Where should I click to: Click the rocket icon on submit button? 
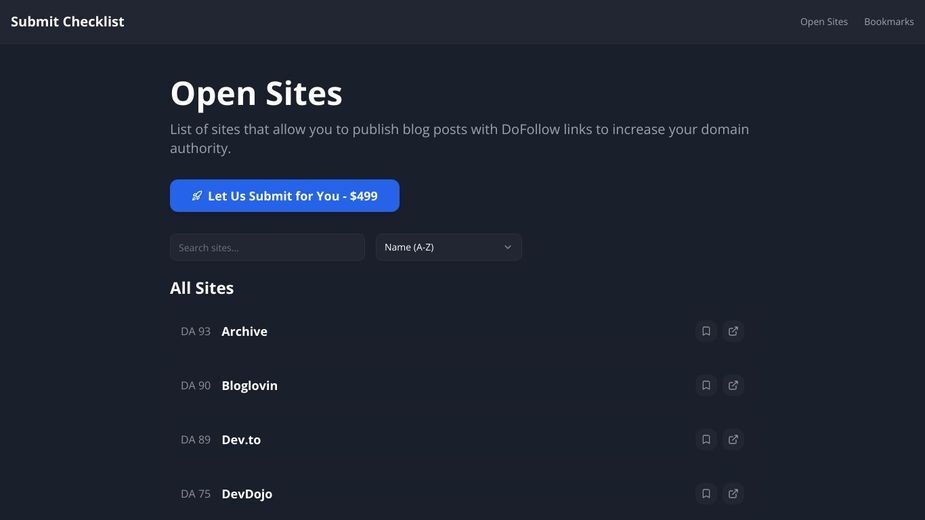point(197,196)
